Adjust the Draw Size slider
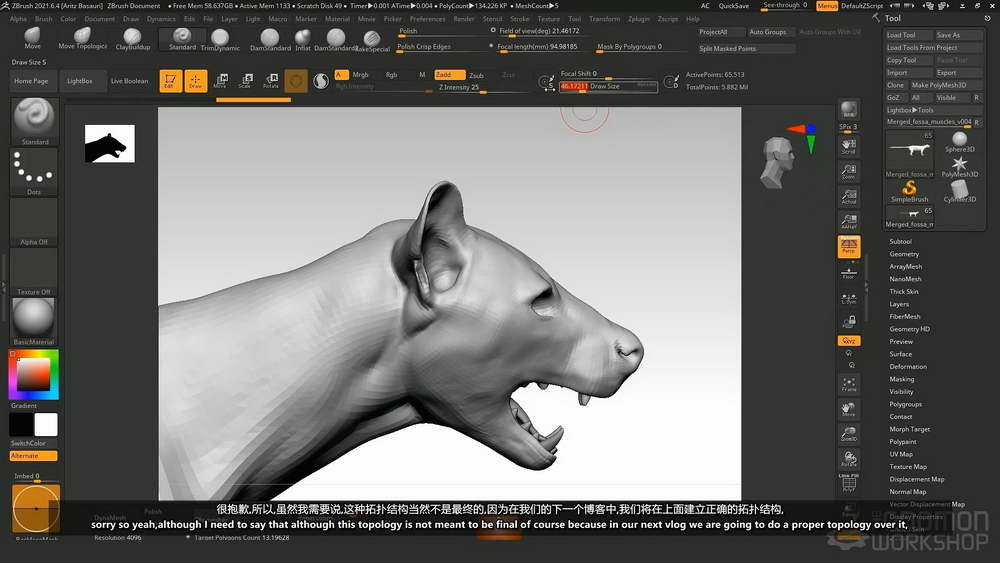1000x563 pixels. click(608, 86)
